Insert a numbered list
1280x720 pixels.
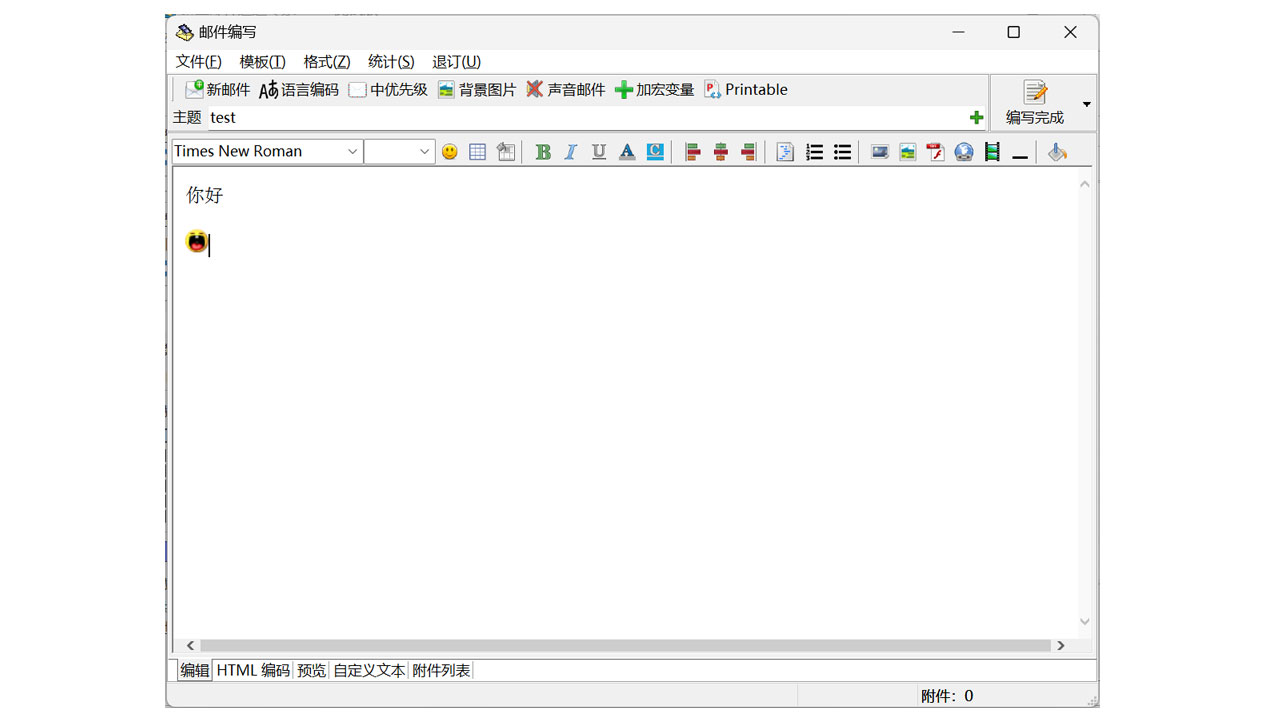(x=814, y=151)
